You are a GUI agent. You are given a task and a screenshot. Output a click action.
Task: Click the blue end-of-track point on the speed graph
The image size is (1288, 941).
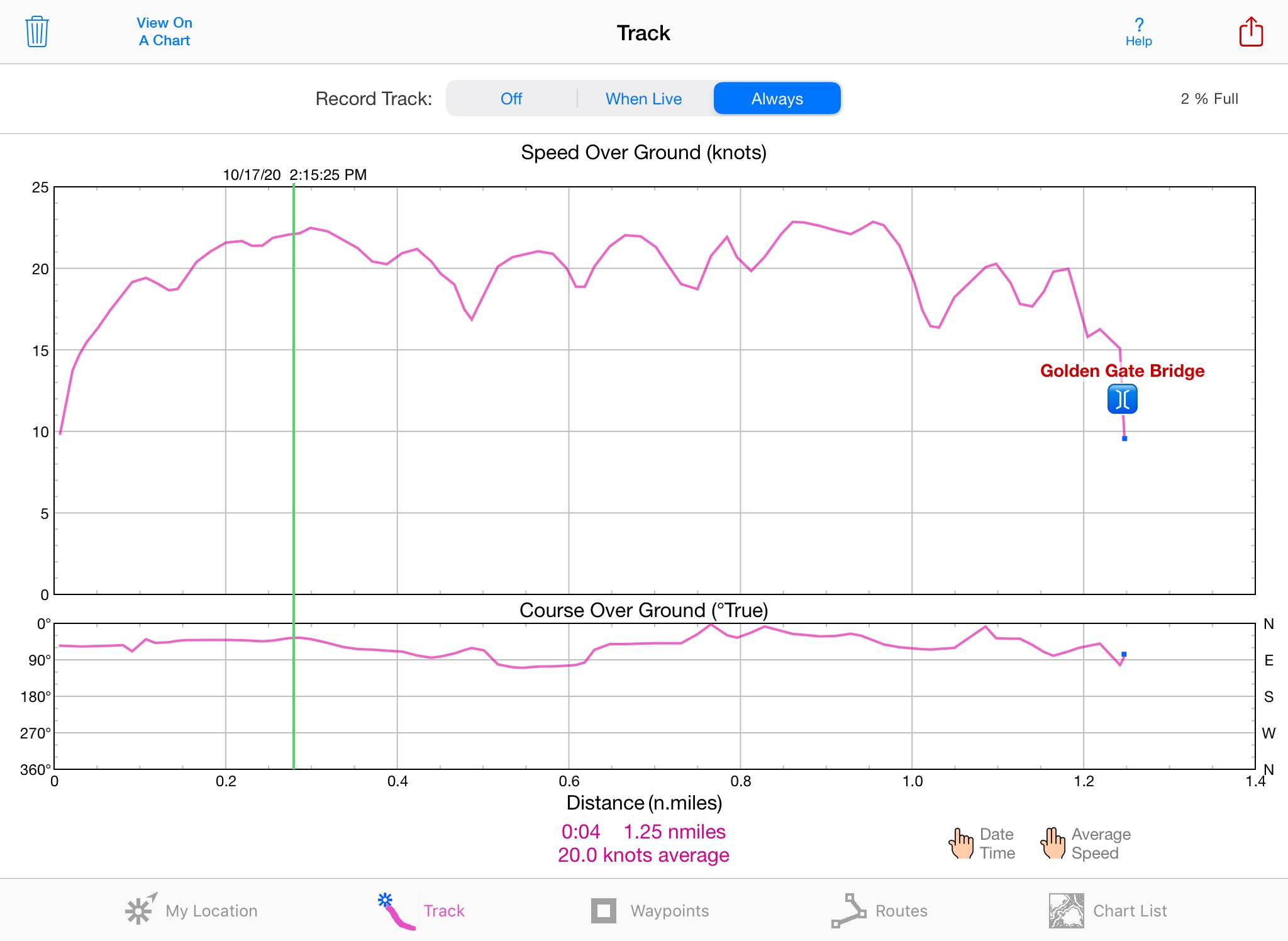coord(1124,438)
